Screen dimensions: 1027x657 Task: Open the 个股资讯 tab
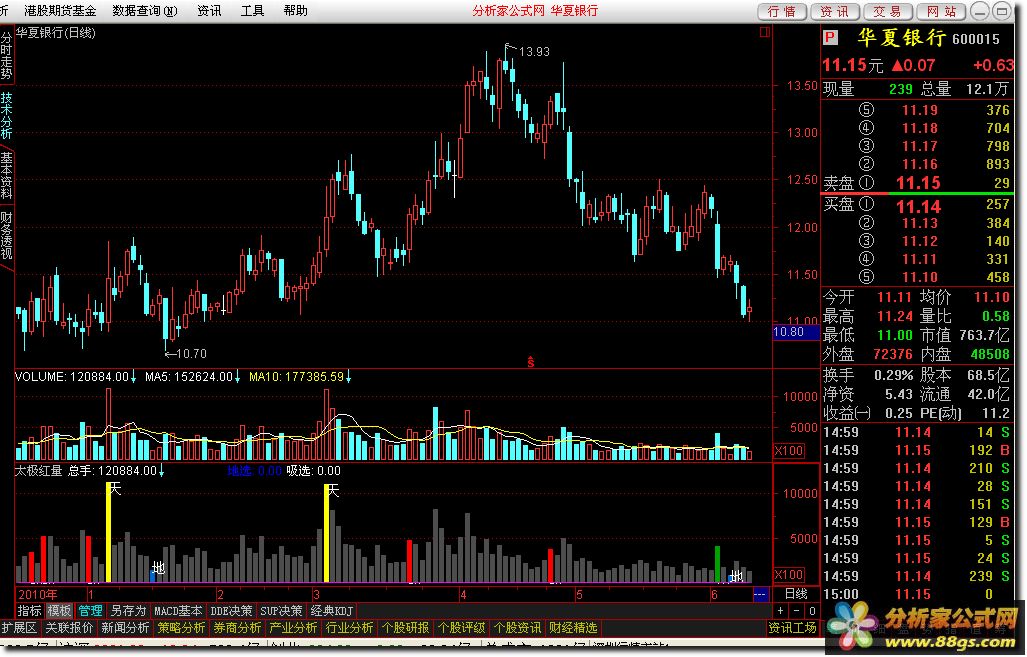pyautogui.click(x=517, y=628)
